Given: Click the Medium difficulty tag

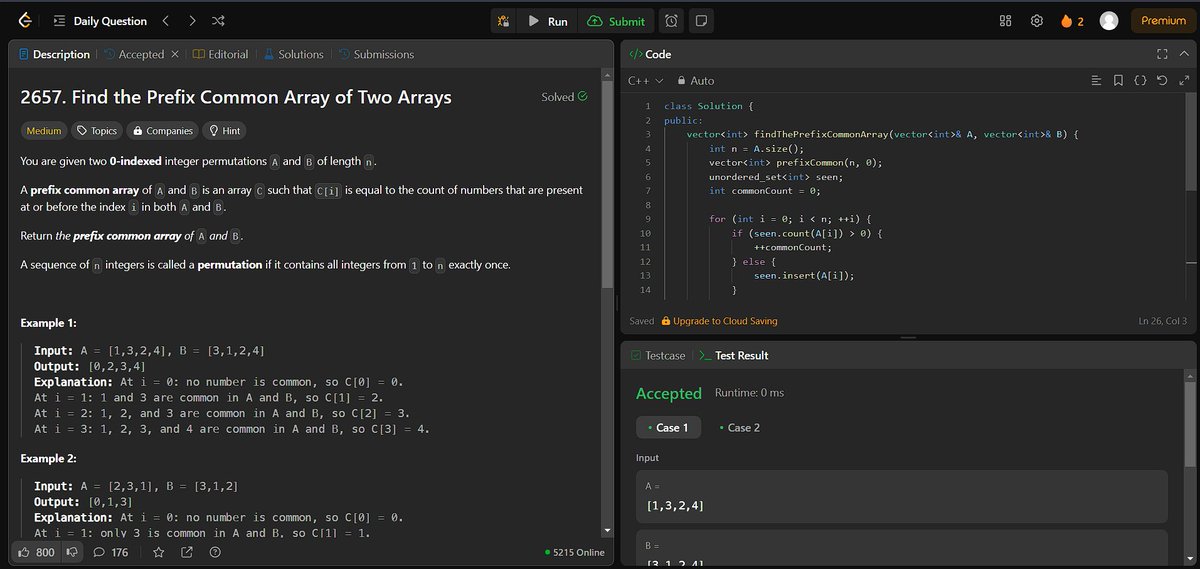Looking at the screenshot, I should coord(44,131).
